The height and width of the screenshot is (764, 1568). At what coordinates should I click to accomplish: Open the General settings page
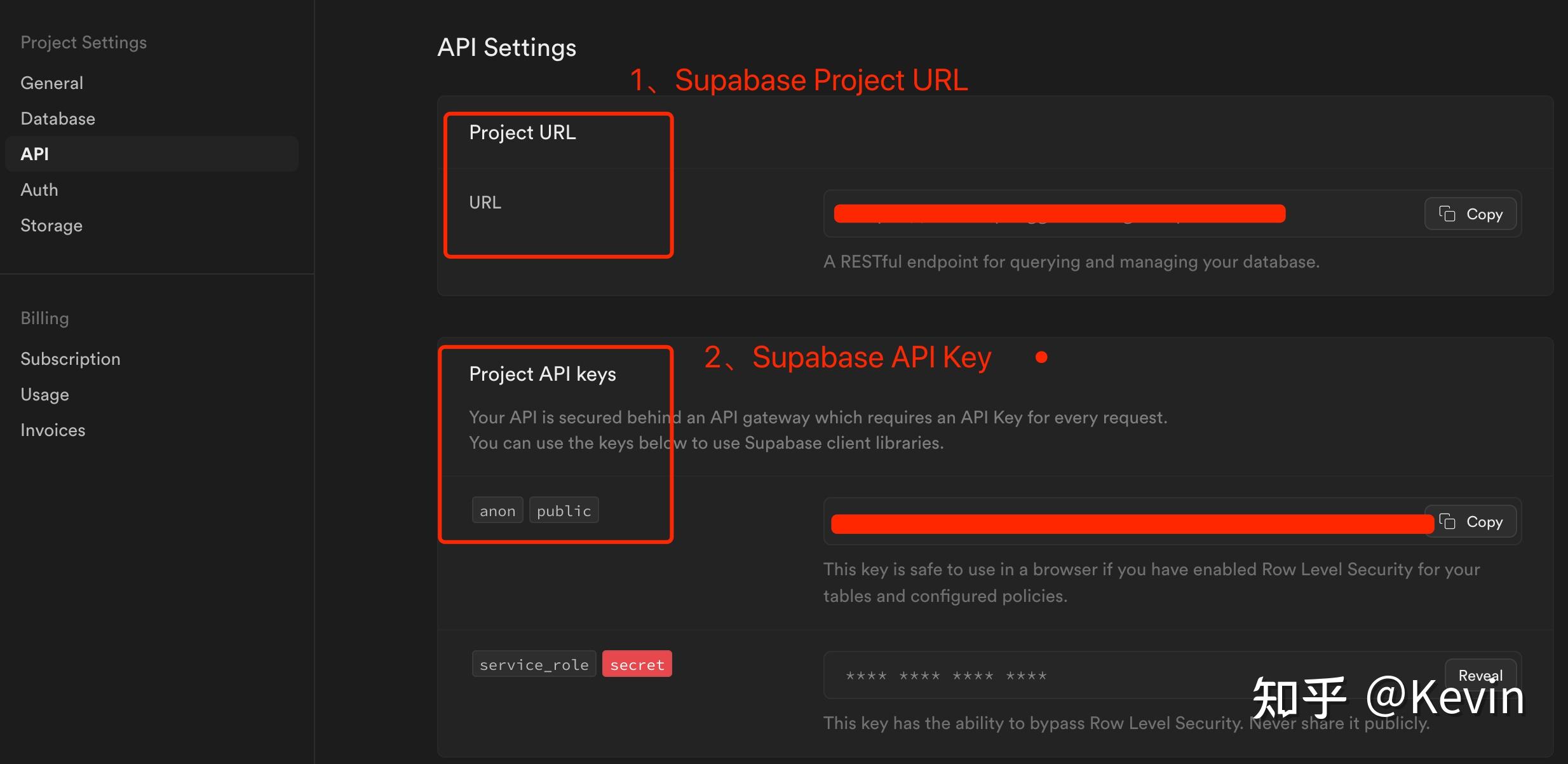click(51, 83)
